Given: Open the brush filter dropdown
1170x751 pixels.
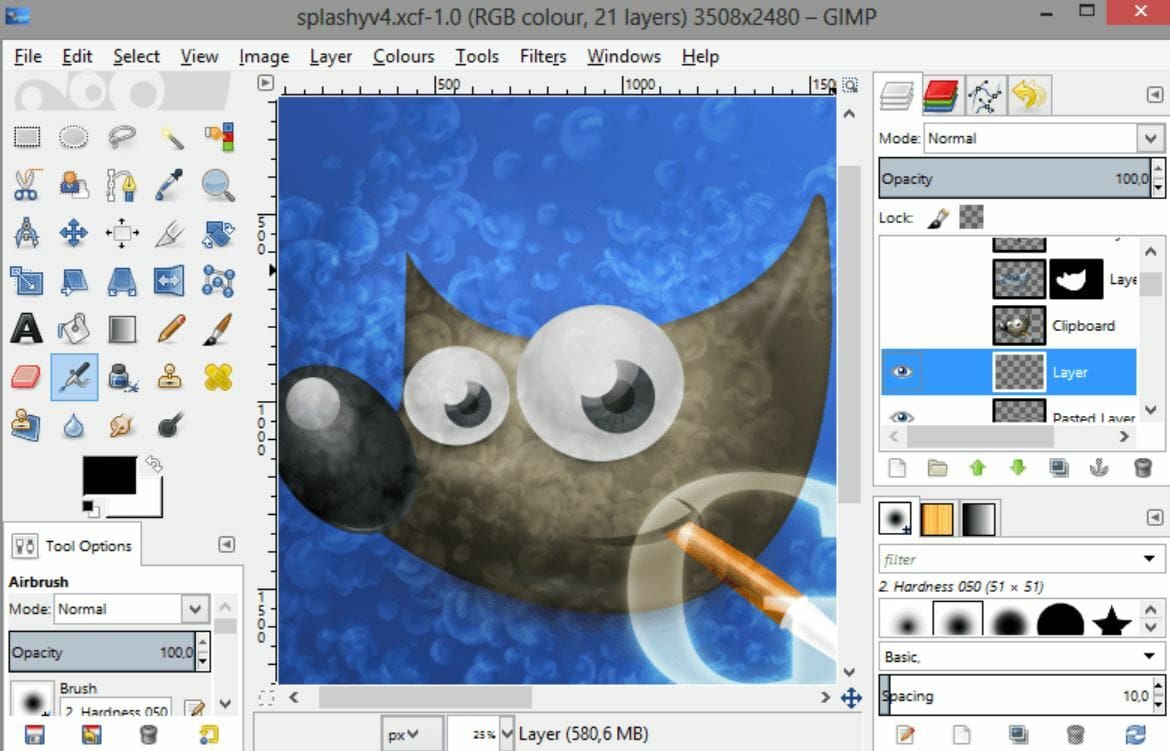Looking at the screenshot, I should point(1148,559).
